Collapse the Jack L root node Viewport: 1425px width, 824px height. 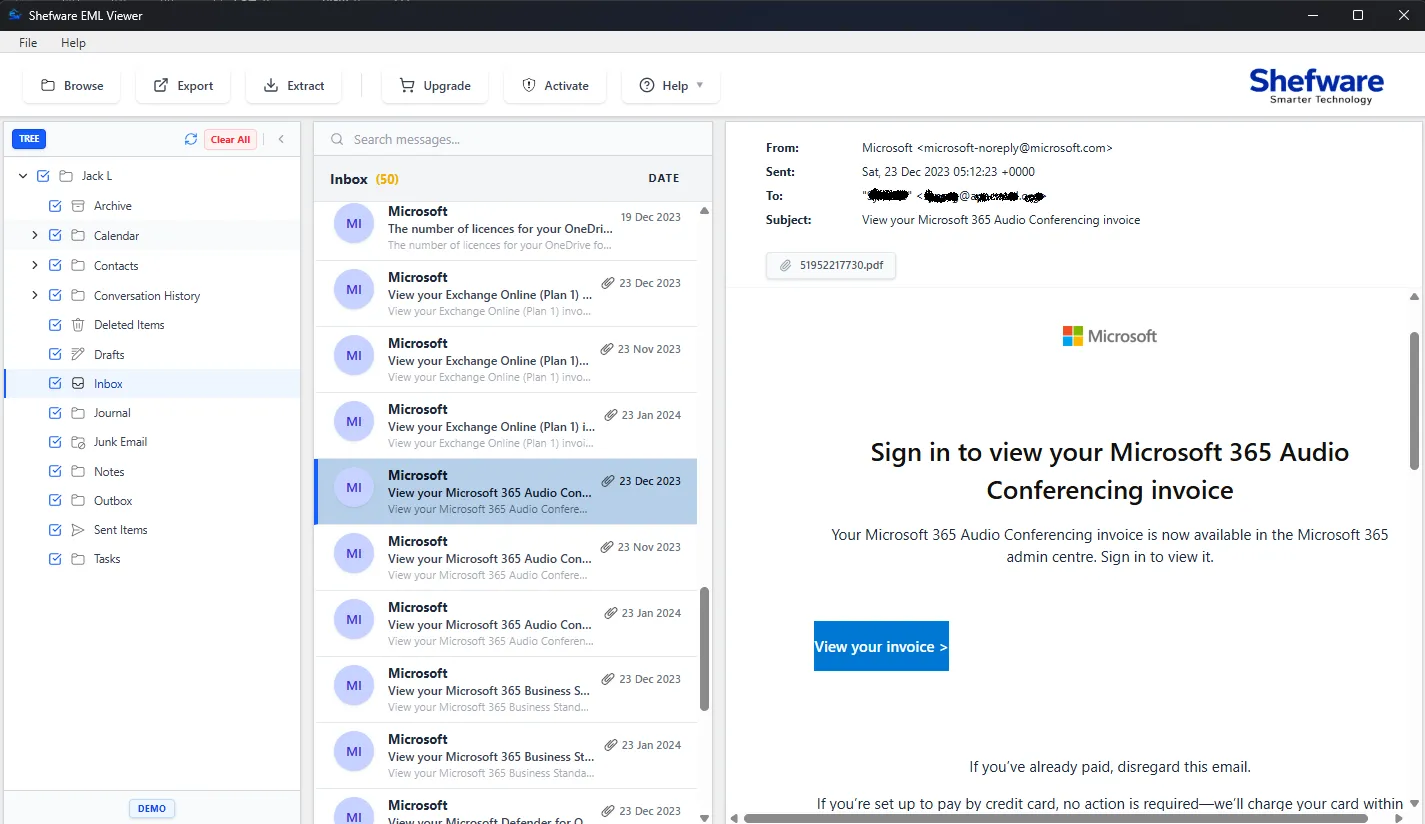coord(23,176)
